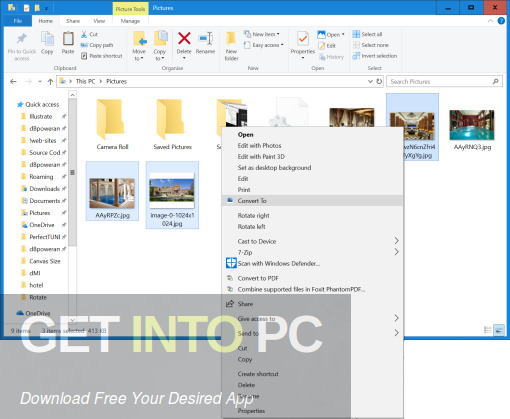
Task: Open the recent locations dropdown arrow
Action: point(40,81)
